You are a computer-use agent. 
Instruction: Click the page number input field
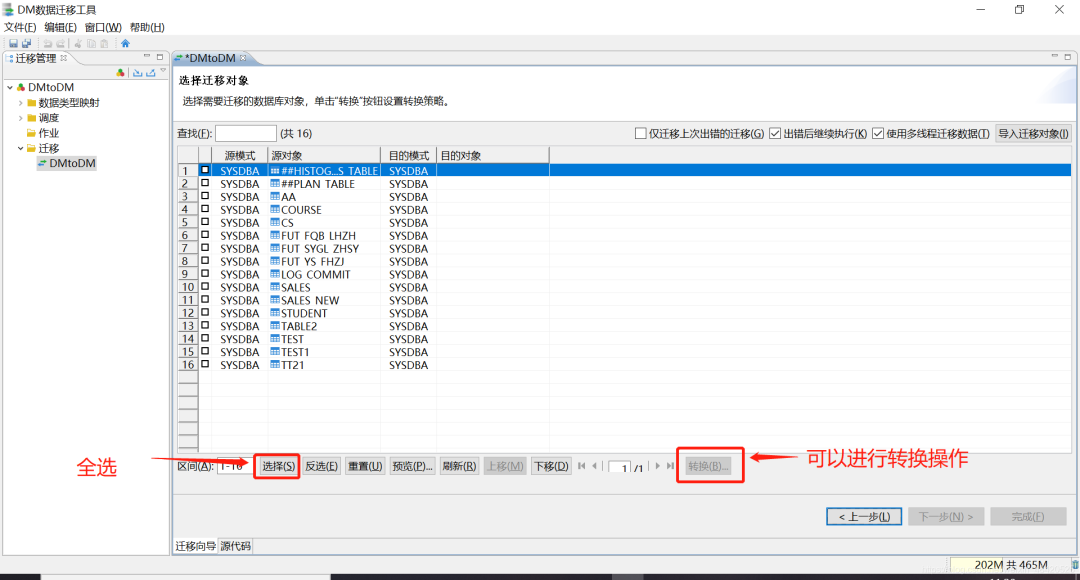pyautogui.click(x=619, y=467)
